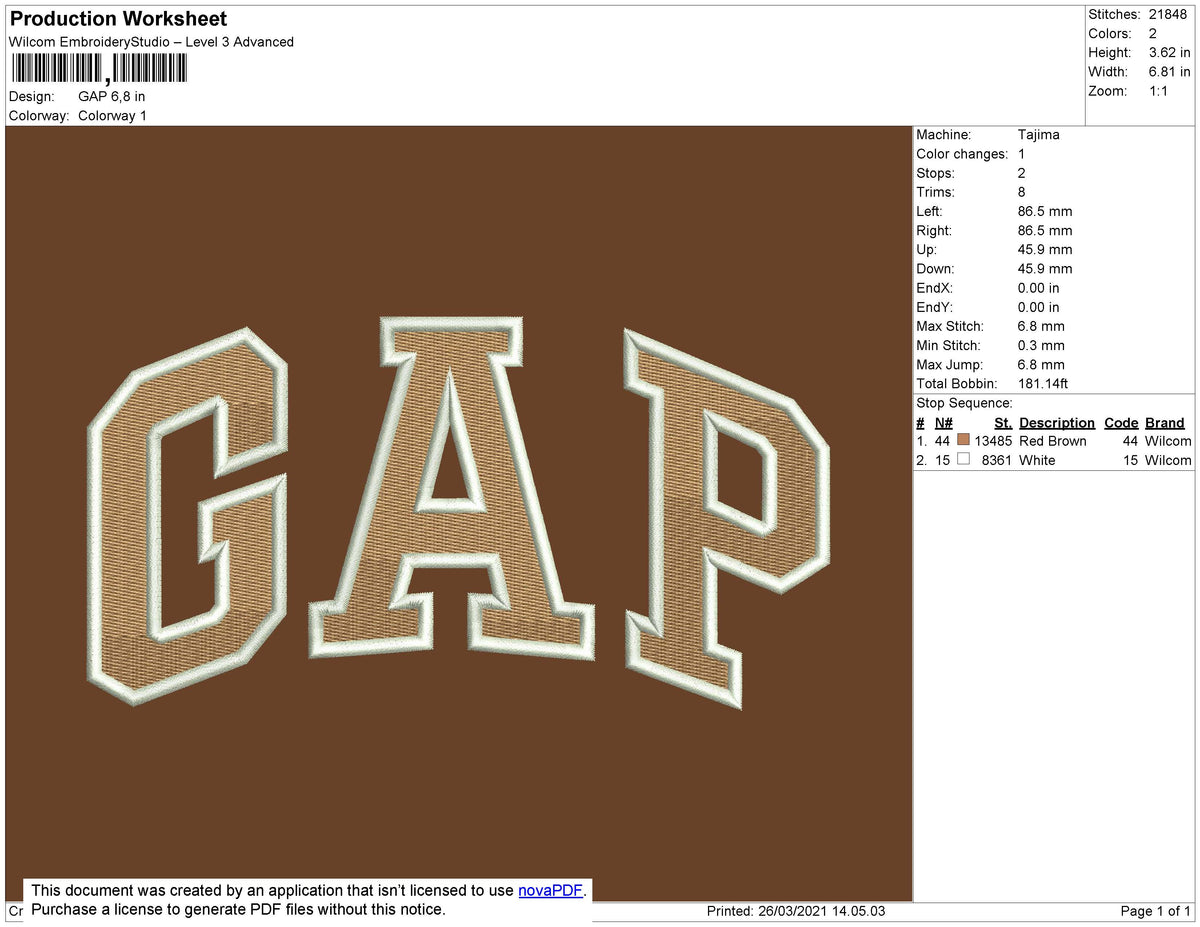Image resolution: width=1200 pixels, height=927 pixels.
Task: Click the GAP logo design preview
Action: tap(460, 510)
